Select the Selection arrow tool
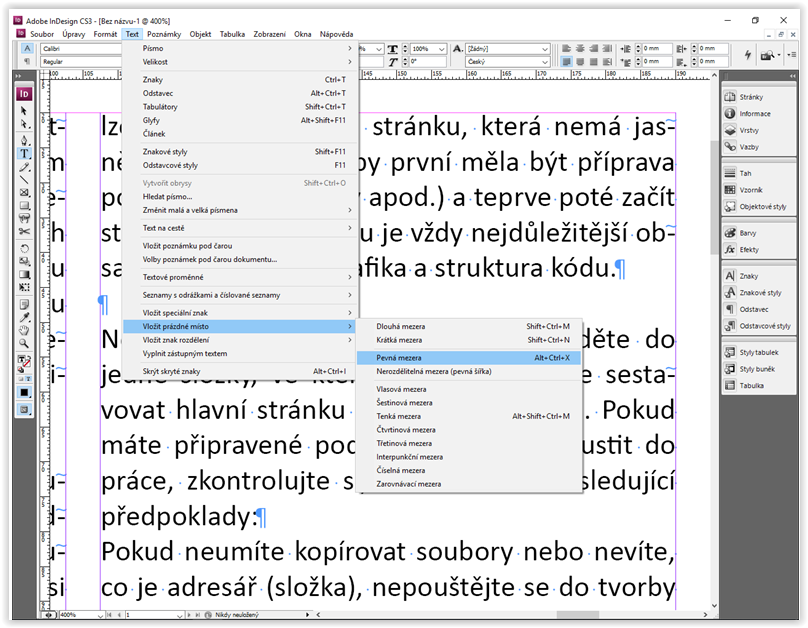808x628 pixels. [24, 111]
